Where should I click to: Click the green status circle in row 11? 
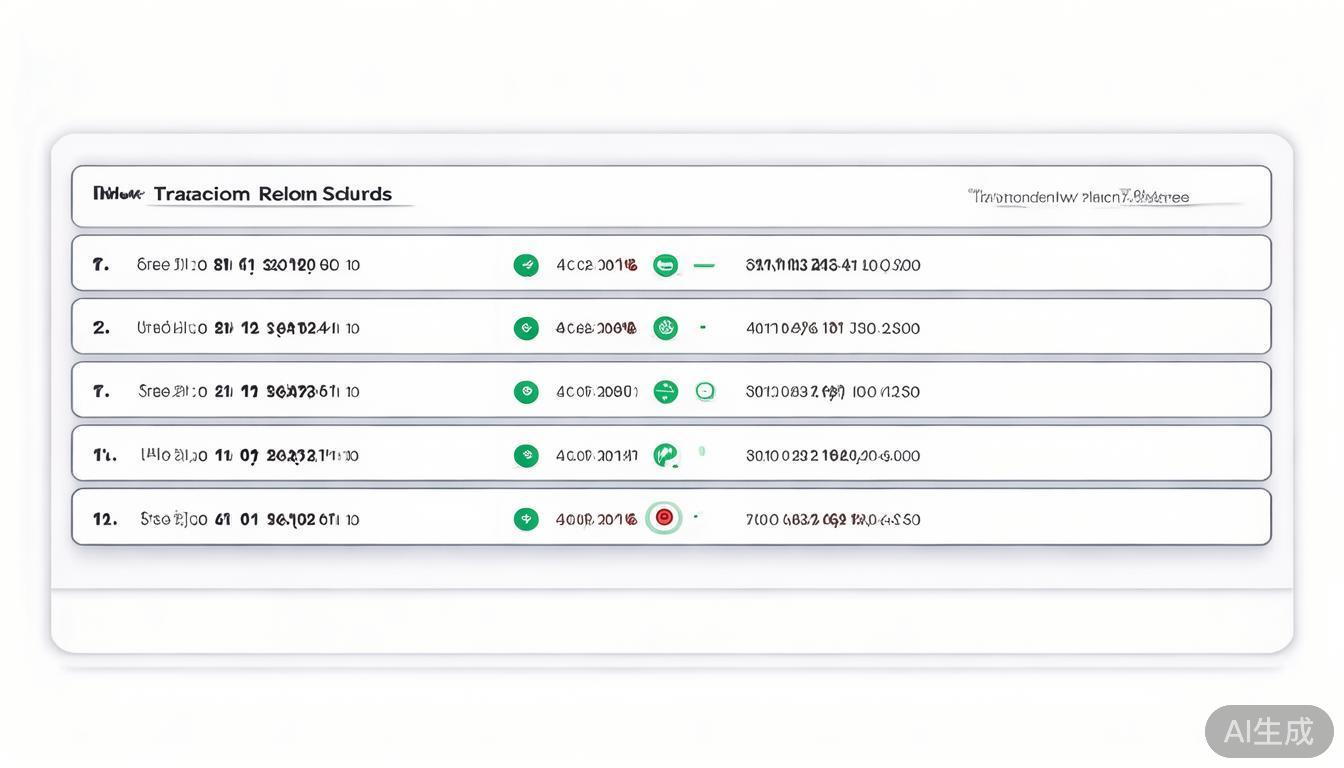[527, 455]
